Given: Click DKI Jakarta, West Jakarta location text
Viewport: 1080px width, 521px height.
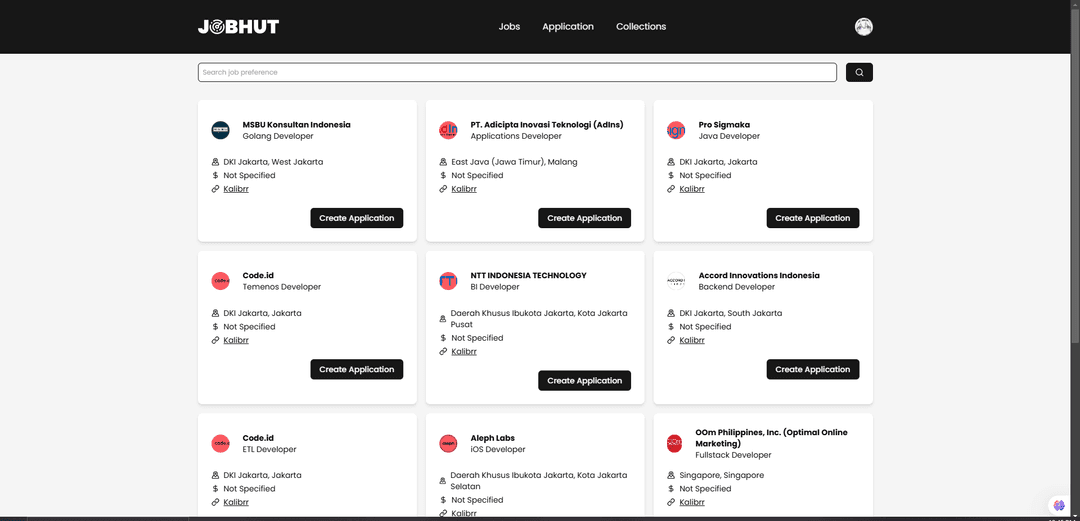Looking at the screenshot, I should pos(273,162).
